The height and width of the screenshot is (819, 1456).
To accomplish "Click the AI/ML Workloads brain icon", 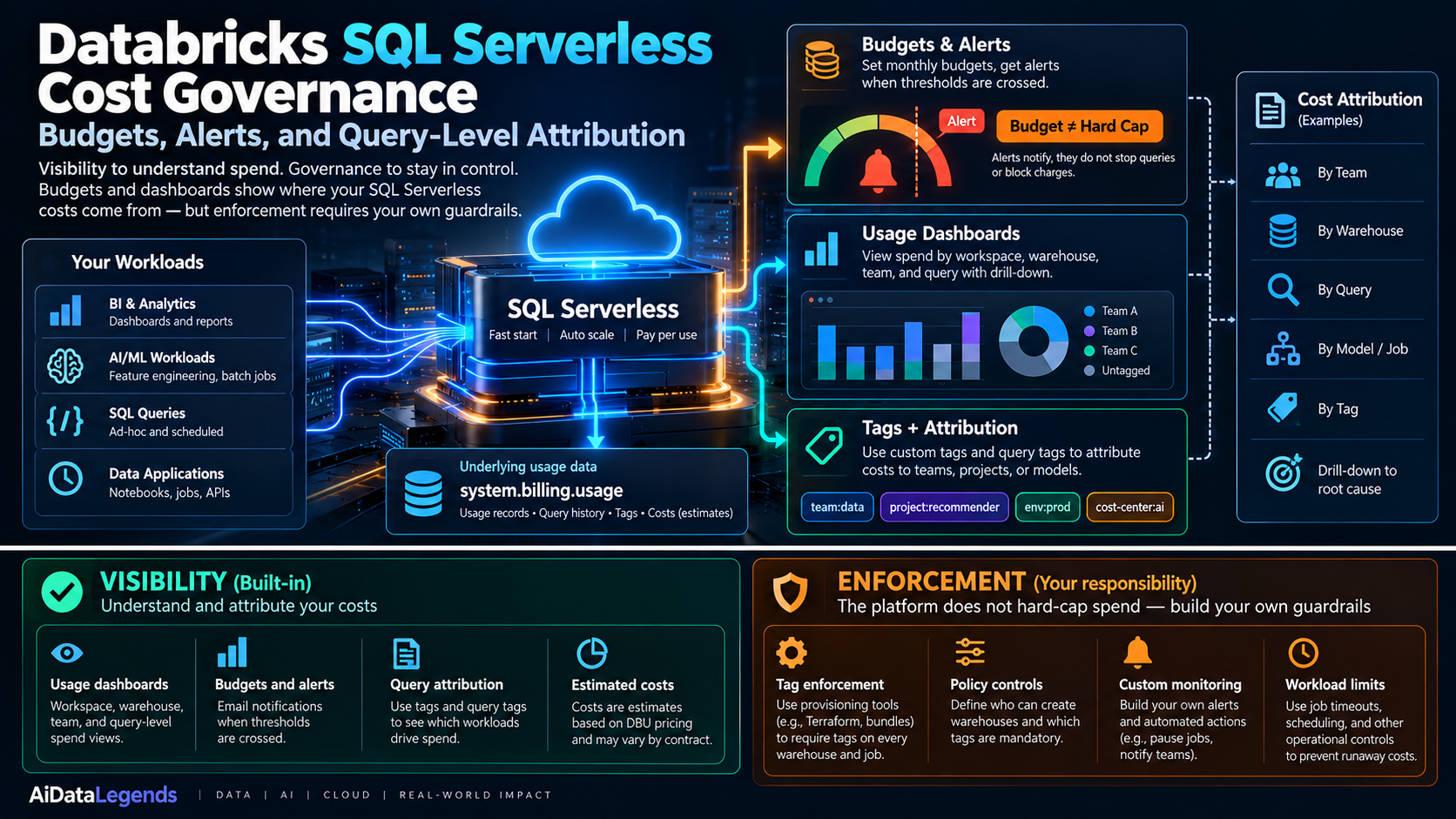I will [65, 366].
